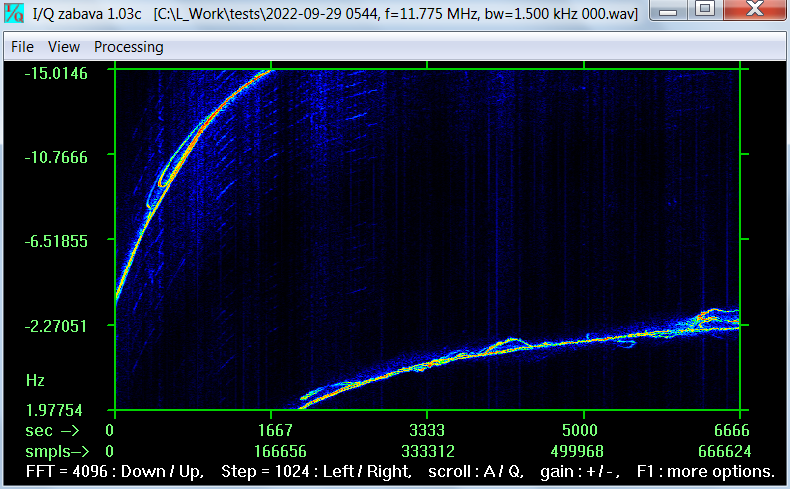Open the File menu
Viewport: 790px width, 489px height.
coord(22,47)
